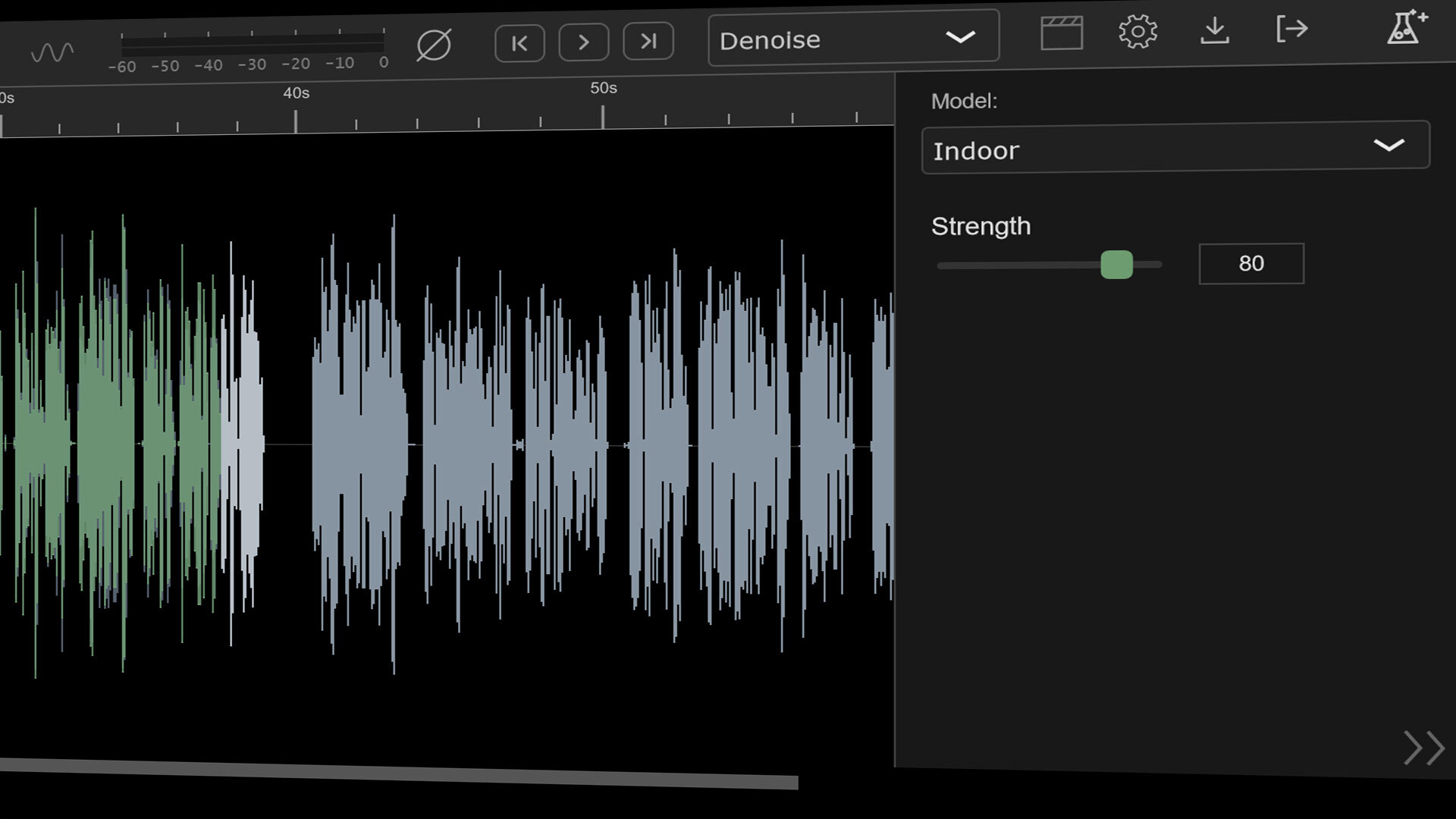Open the AI lab flask icon
The width and height of the screenshot is (1456, 819).
tap(1404, 27)
